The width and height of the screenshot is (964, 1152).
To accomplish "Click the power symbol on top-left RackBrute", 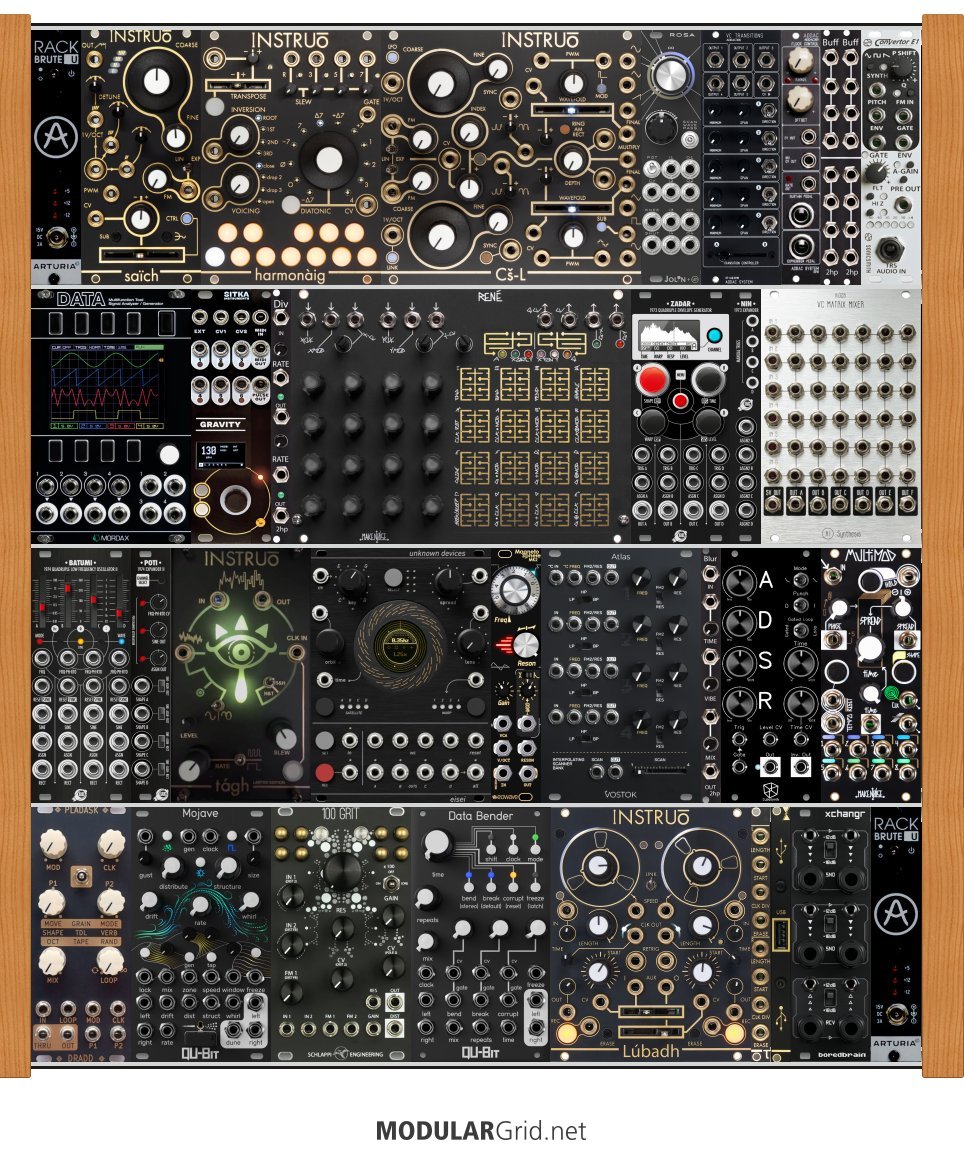I will coord(72,73).
